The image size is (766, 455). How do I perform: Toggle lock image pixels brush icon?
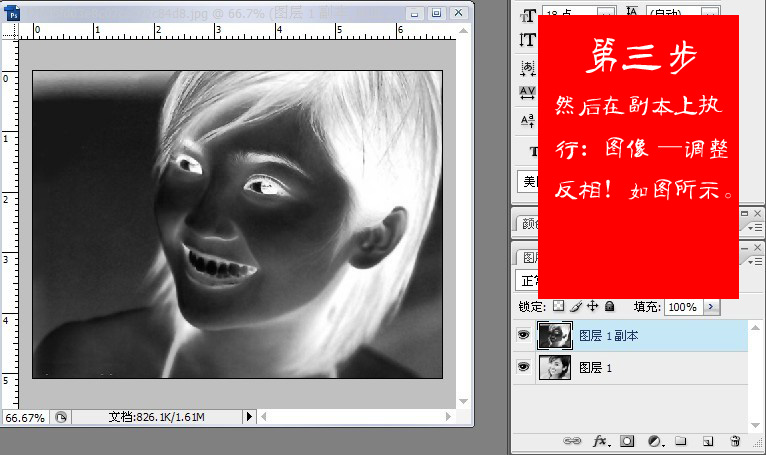[575, 306]
